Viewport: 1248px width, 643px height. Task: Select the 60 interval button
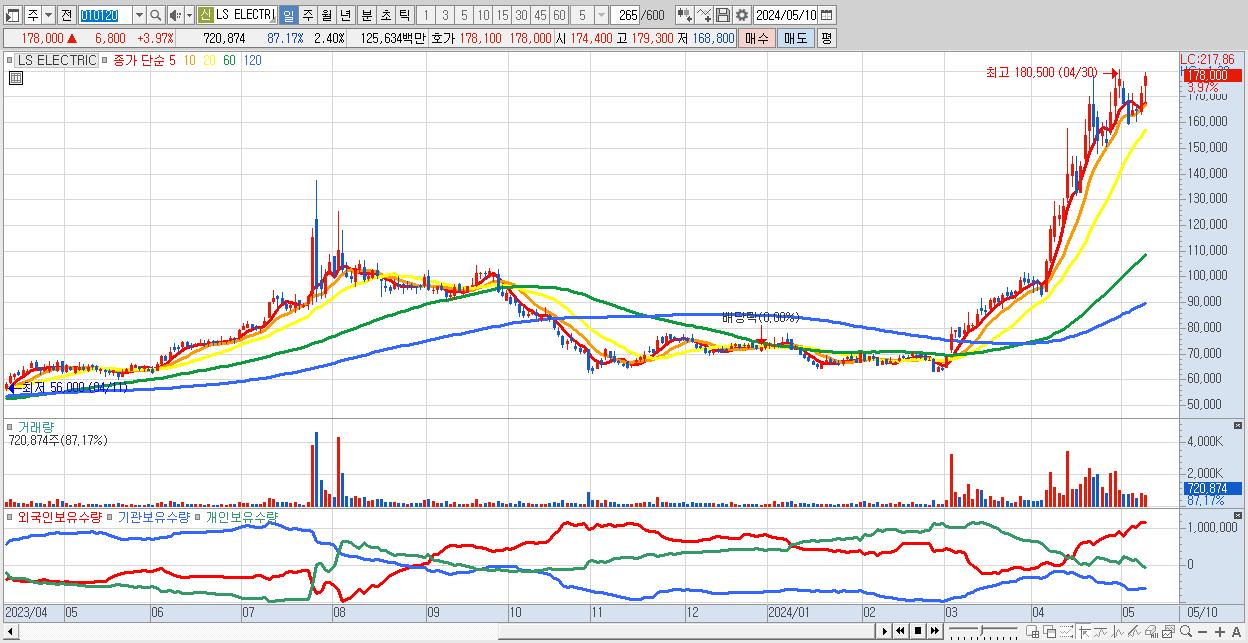click(x=560, y=15)
